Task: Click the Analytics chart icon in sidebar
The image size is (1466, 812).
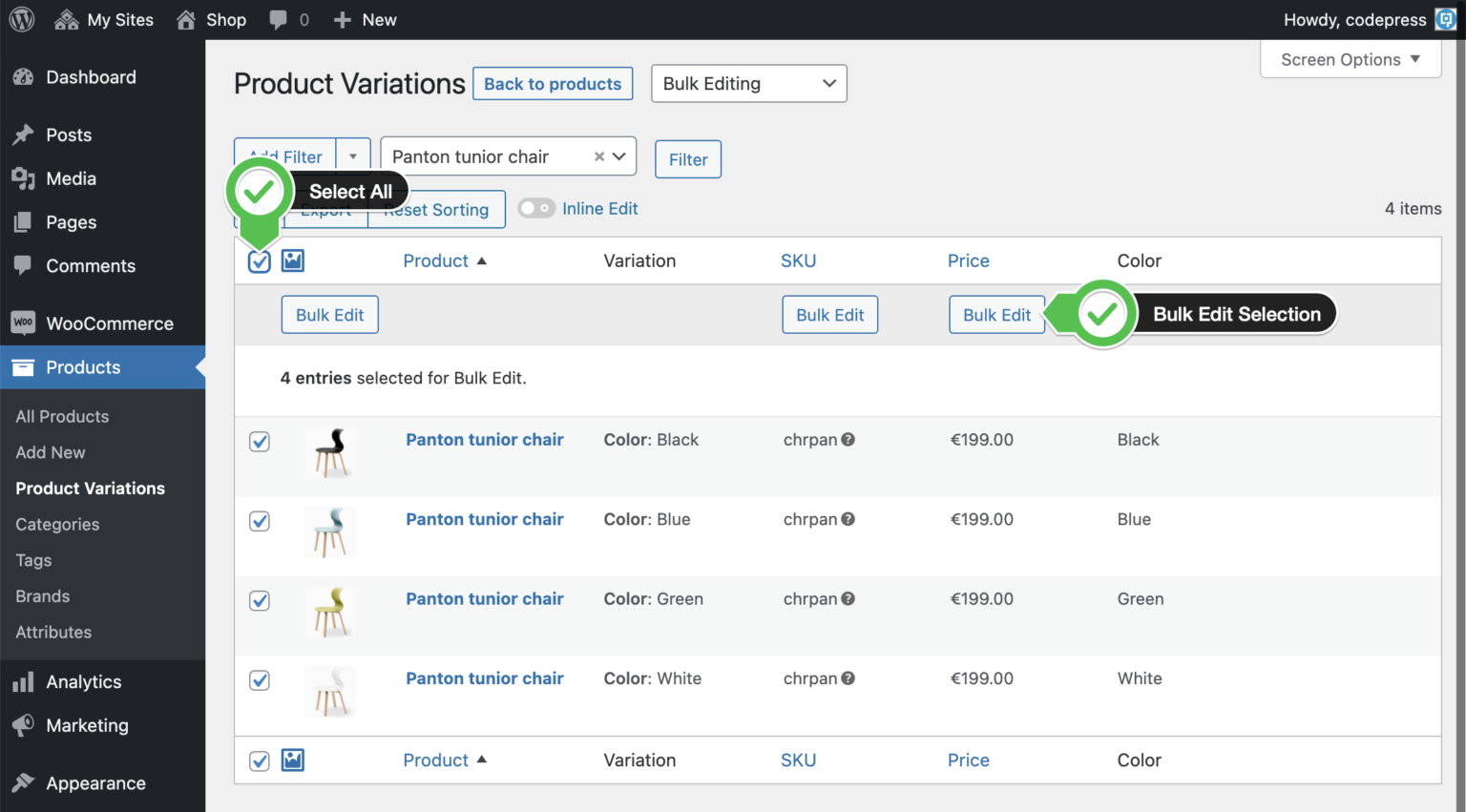Action: pyautogui.click(x=22, y=681)
